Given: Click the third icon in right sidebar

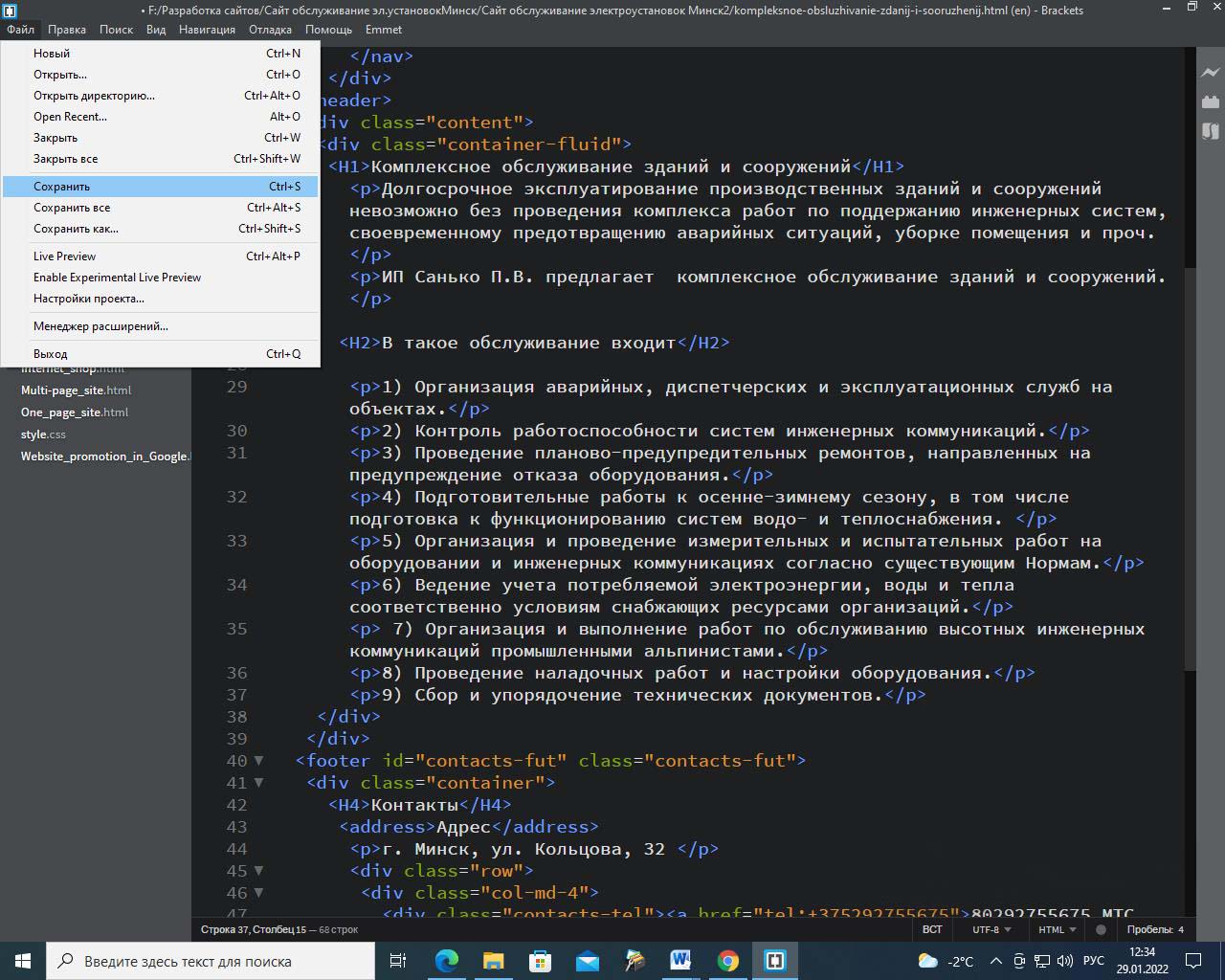Looking at the screenshot, I should [1211, 131].
